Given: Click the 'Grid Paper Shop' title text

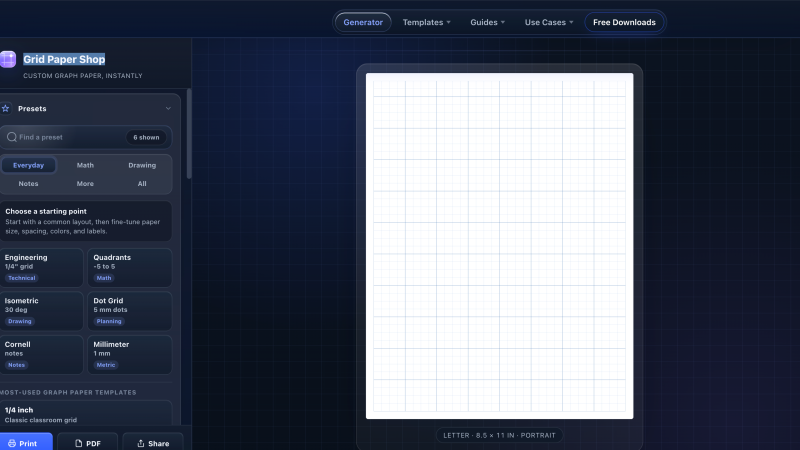Looking at the screenshot, I should 64,59.
